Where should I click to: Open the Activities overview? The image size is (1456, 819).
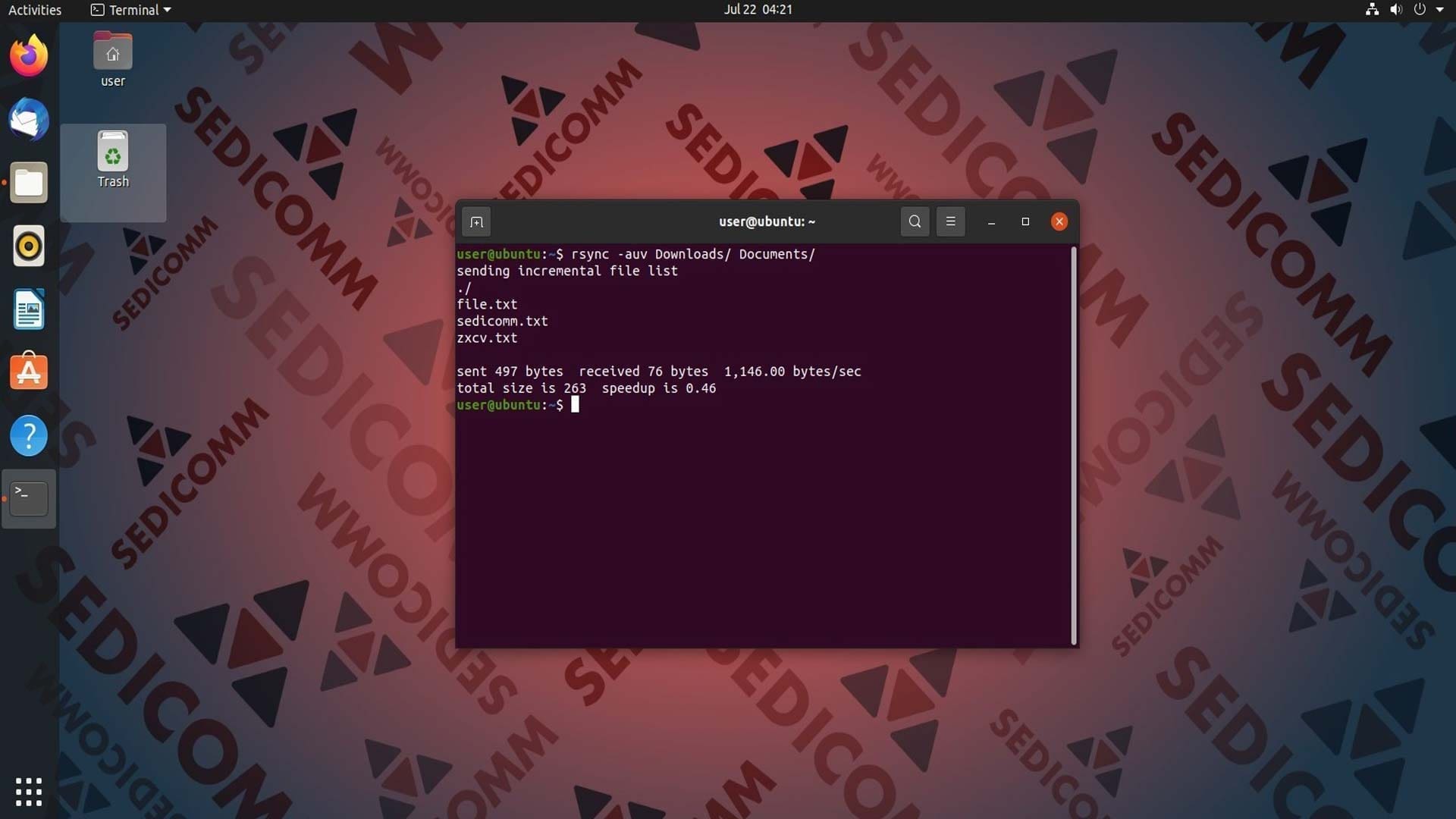click(x=35, y=10)
